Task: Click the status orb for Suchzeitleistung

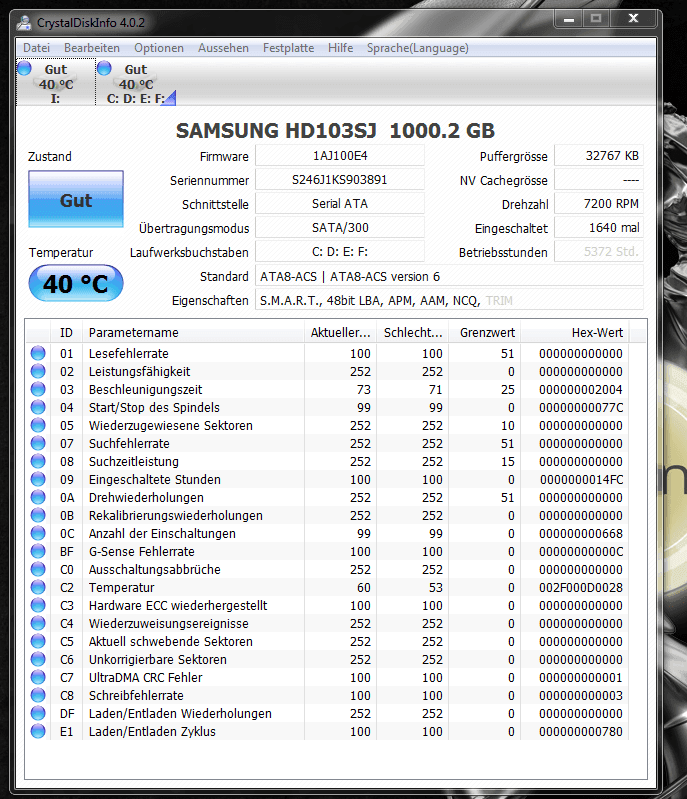Action: tap(38, 461)
